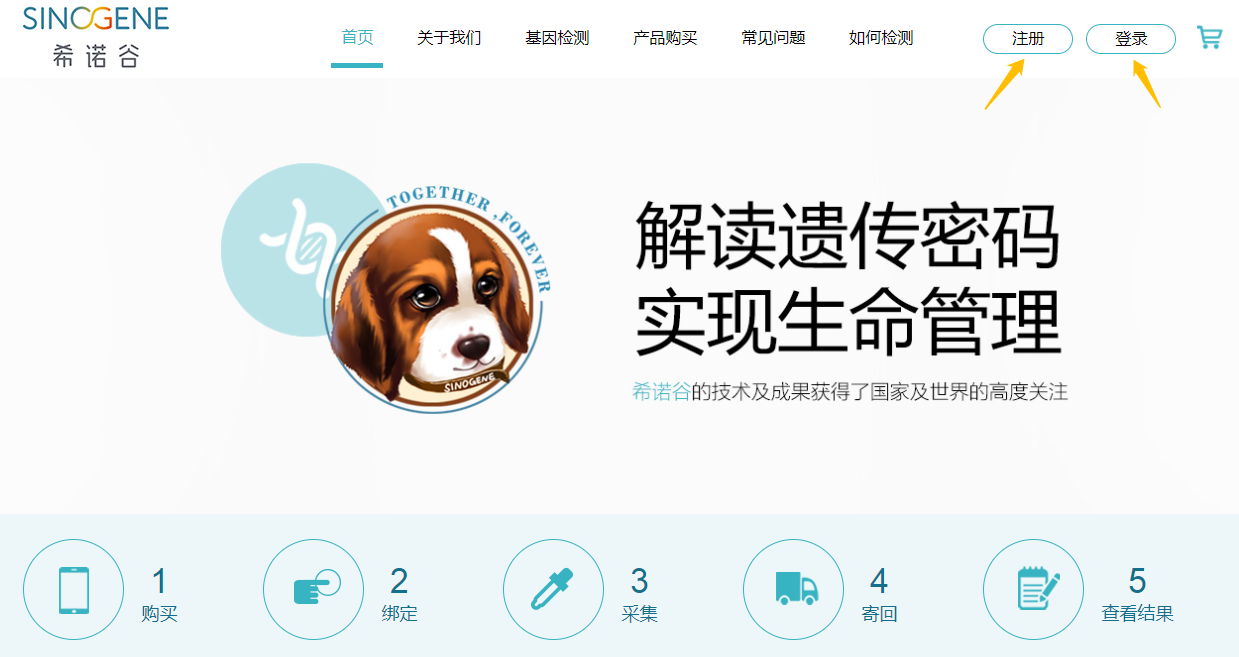Select the dropper 采集 icon
The height and width of the screenshot is (657, 1239).
pyautogui.click(x=553, y=590)
